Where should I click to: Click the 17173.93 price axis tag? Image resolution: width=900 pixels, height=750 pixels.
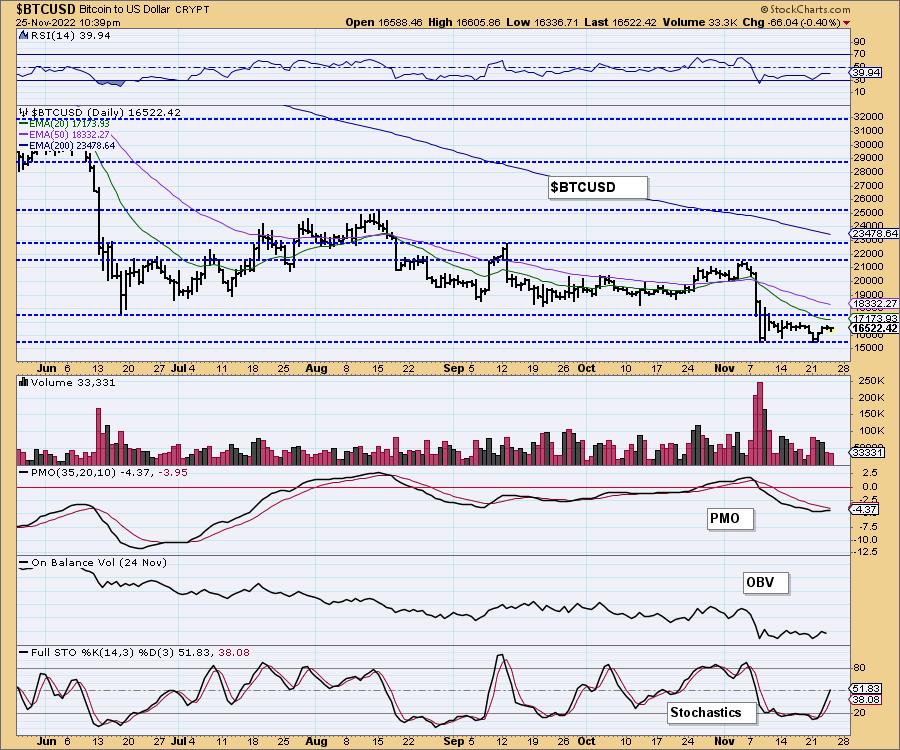tap(874, 318)
